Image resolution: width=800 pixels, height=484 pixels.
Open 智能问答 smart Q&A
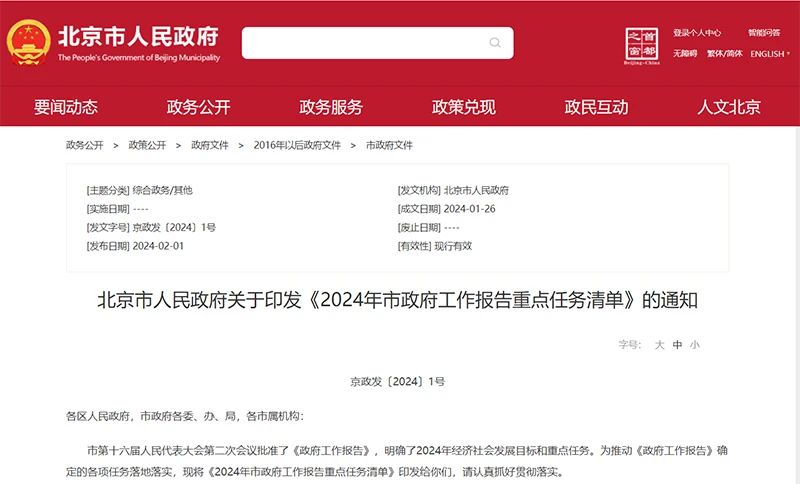point(763,33)
